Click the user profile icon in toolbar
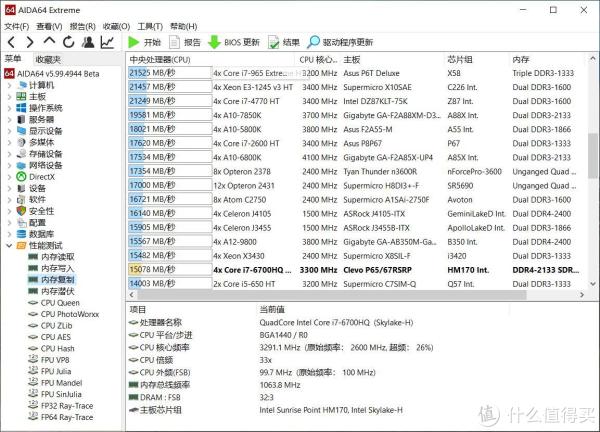 pyautogui.click(x=88, y=42)
